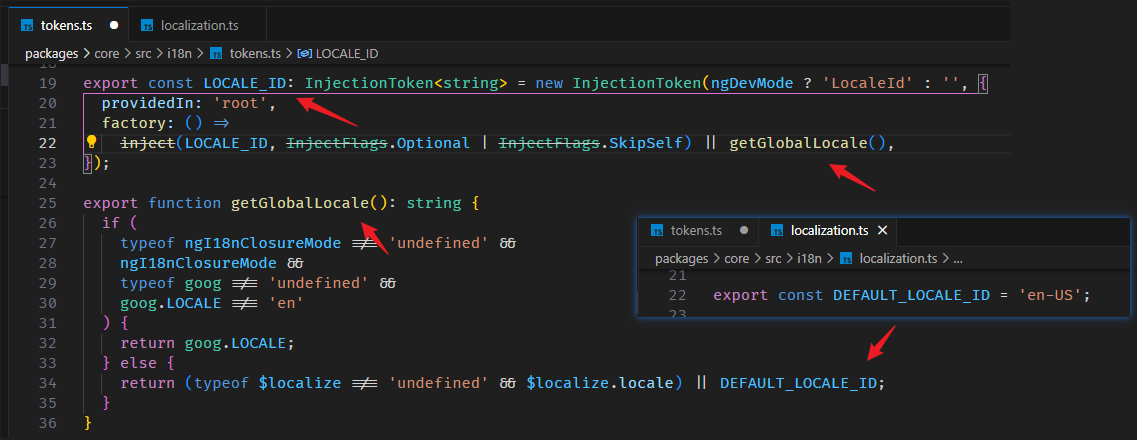Image resolution: width=1137 pixels, height=440 pixels.
Task: Switch to the dimmed tokens.ts tab beside active localization.ts
Action: pos(696,231)
